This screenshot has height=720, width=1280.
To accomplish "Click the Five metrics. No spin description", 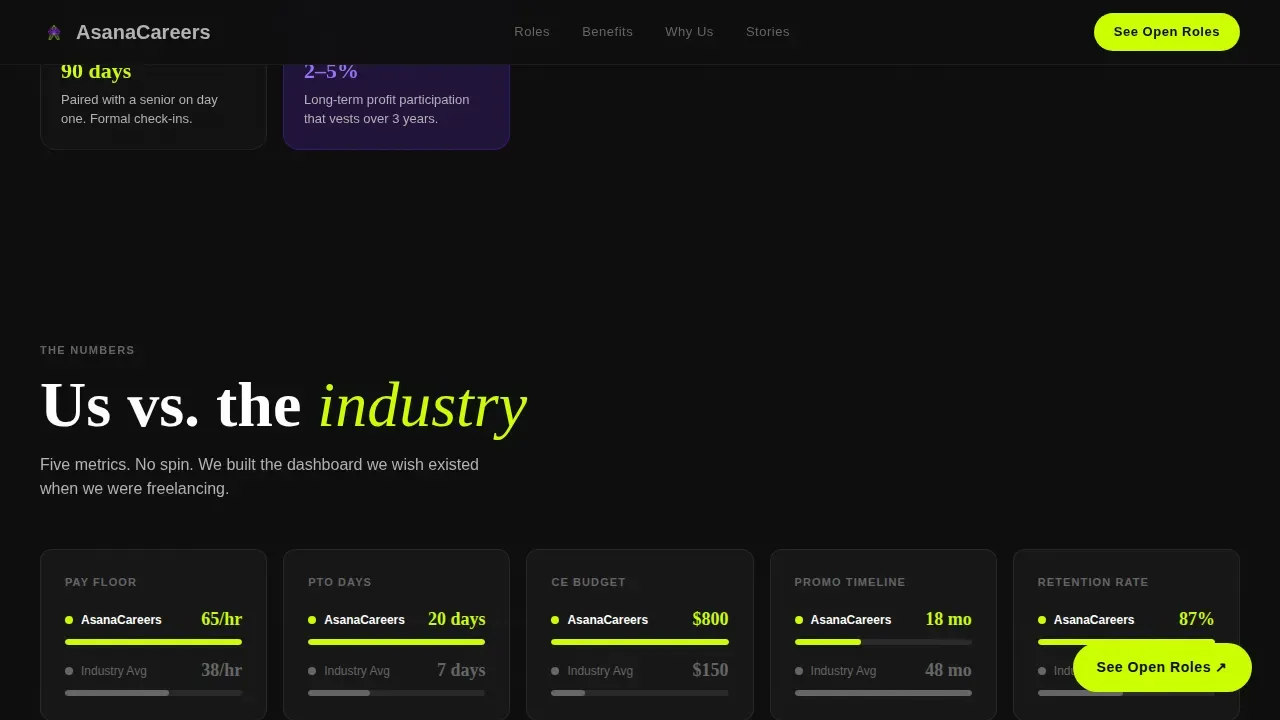I will coord(259,477).
